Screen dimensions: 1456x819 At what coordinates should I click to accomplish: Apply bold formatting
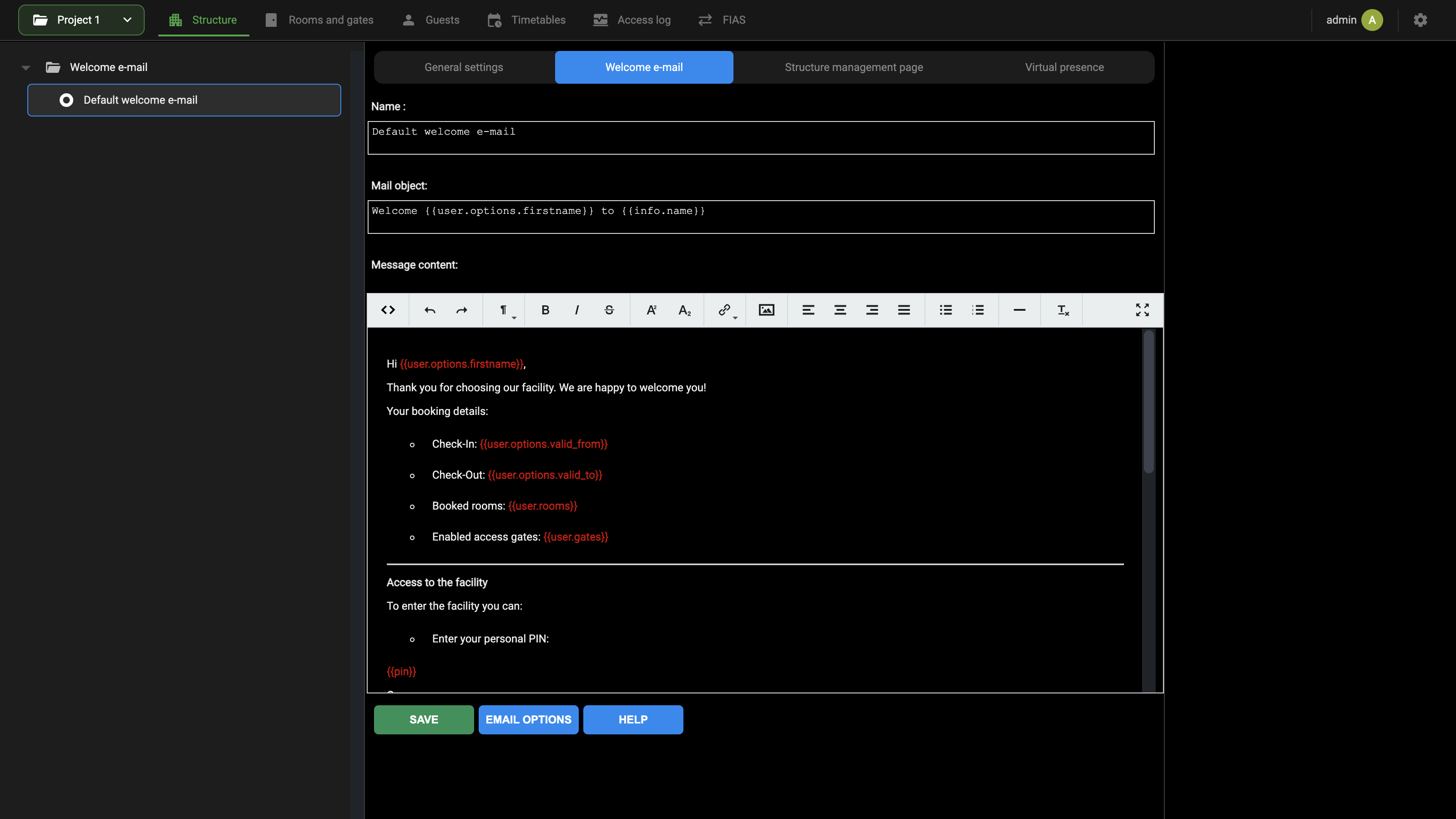point(546,310)
